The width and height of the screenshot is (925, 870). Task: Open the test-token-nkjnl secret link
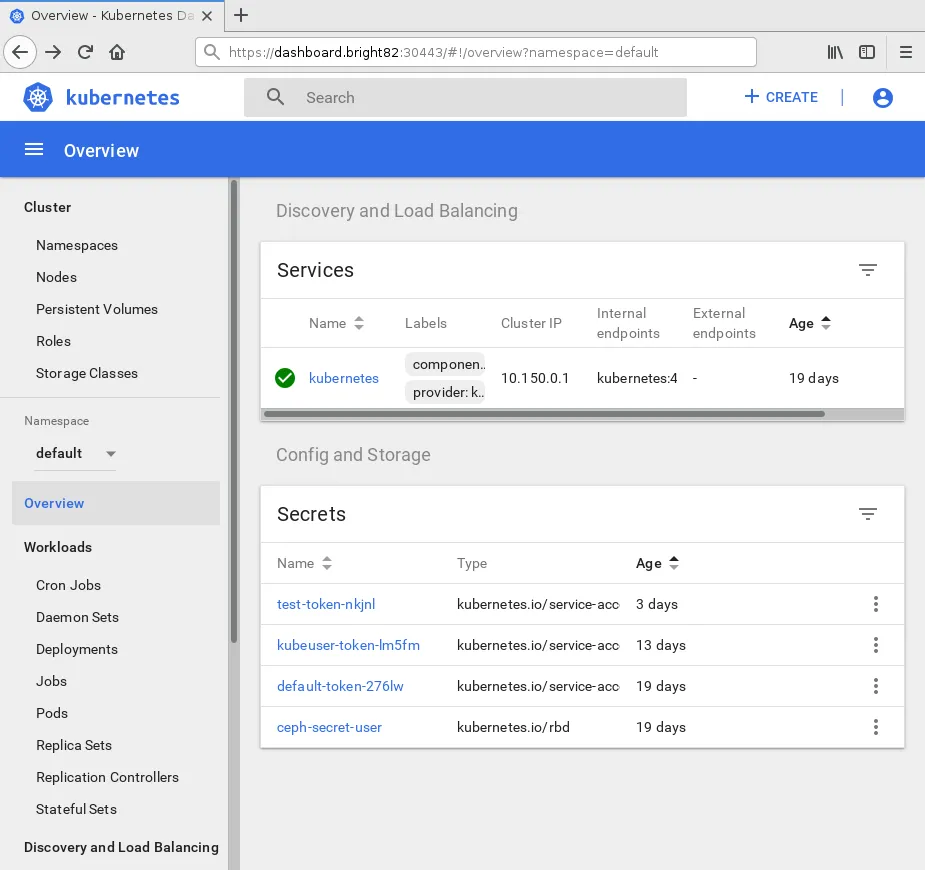click(x=326, y=604)
